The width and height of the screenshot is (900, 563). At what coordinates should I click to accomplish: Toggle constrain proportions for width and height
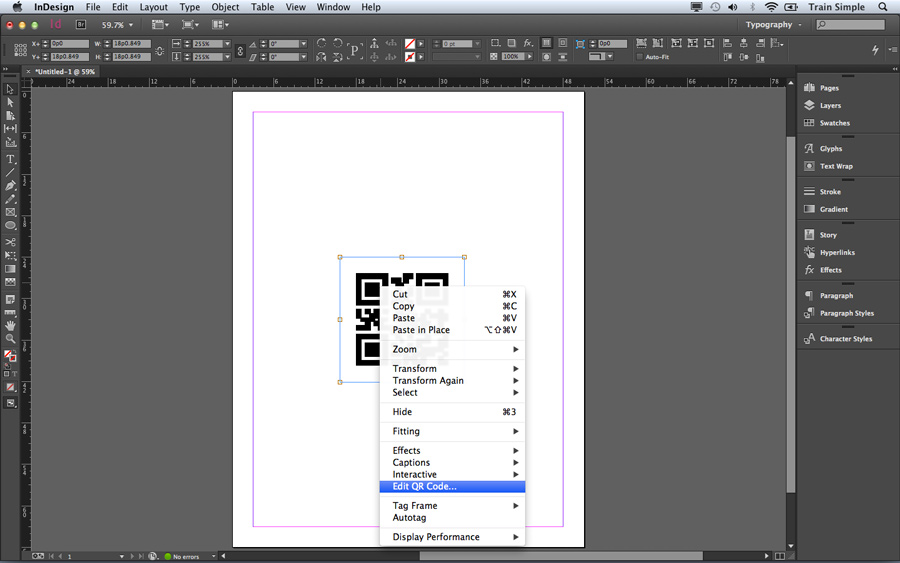pos(160,51)
